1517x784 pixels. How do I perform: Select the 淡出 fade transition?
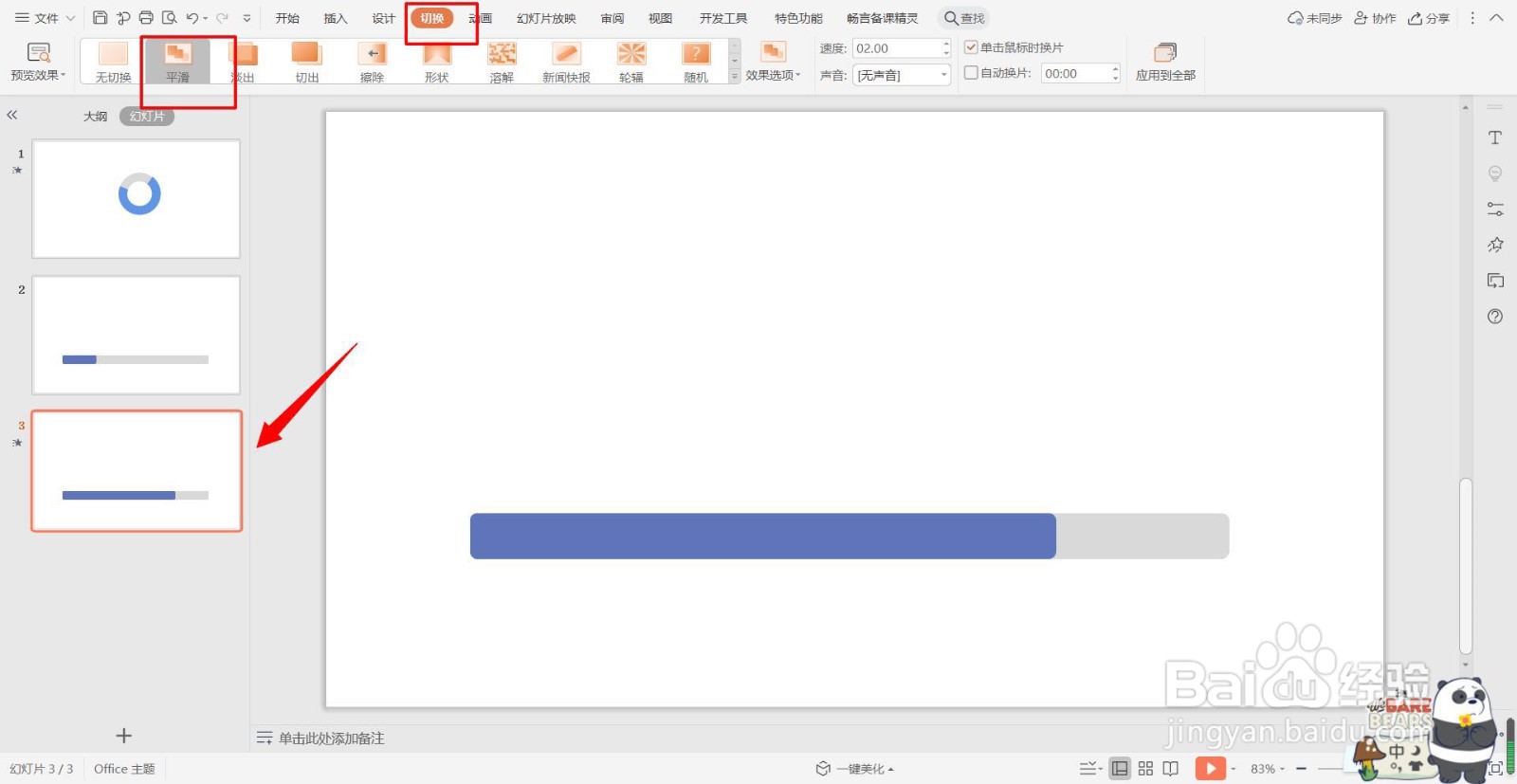click(243, 63)
